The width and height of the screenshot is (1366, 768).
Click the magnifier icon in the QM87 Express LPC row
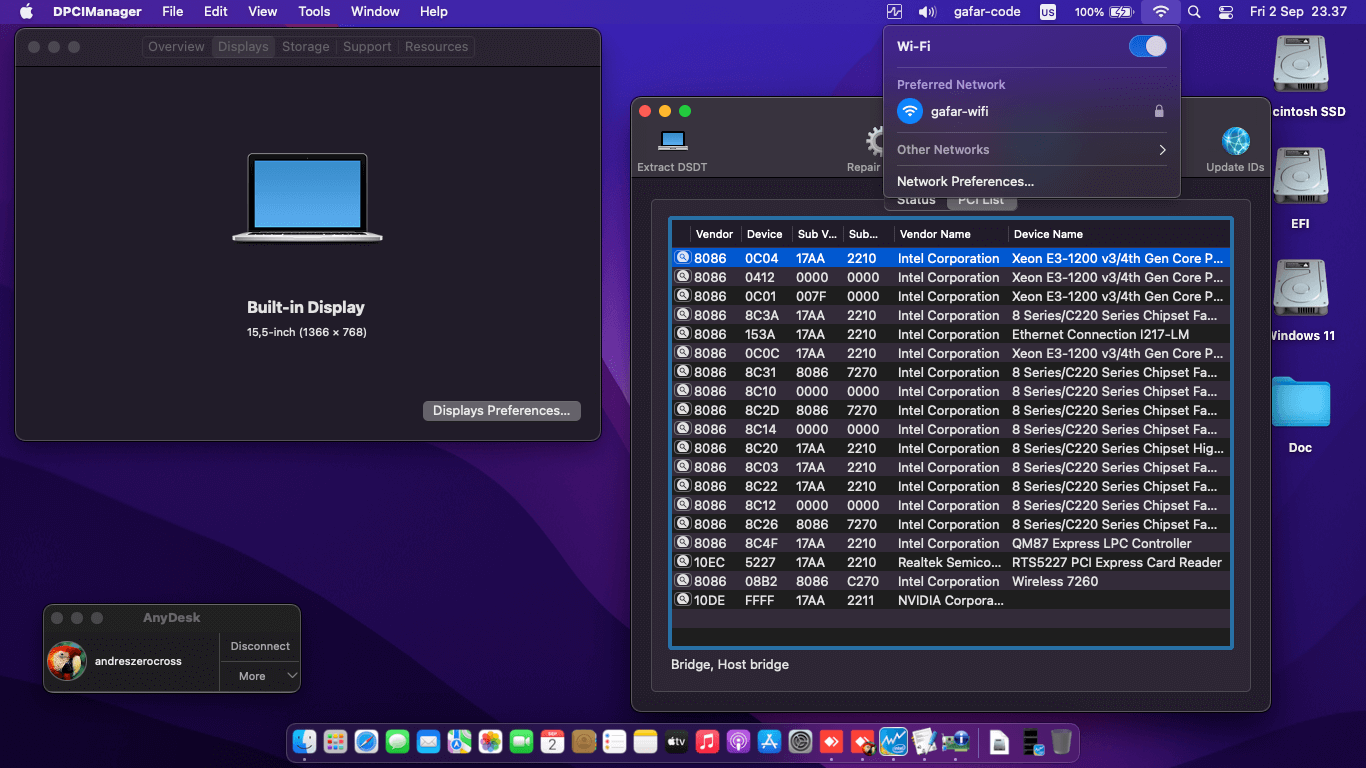[x=682, y=543]
